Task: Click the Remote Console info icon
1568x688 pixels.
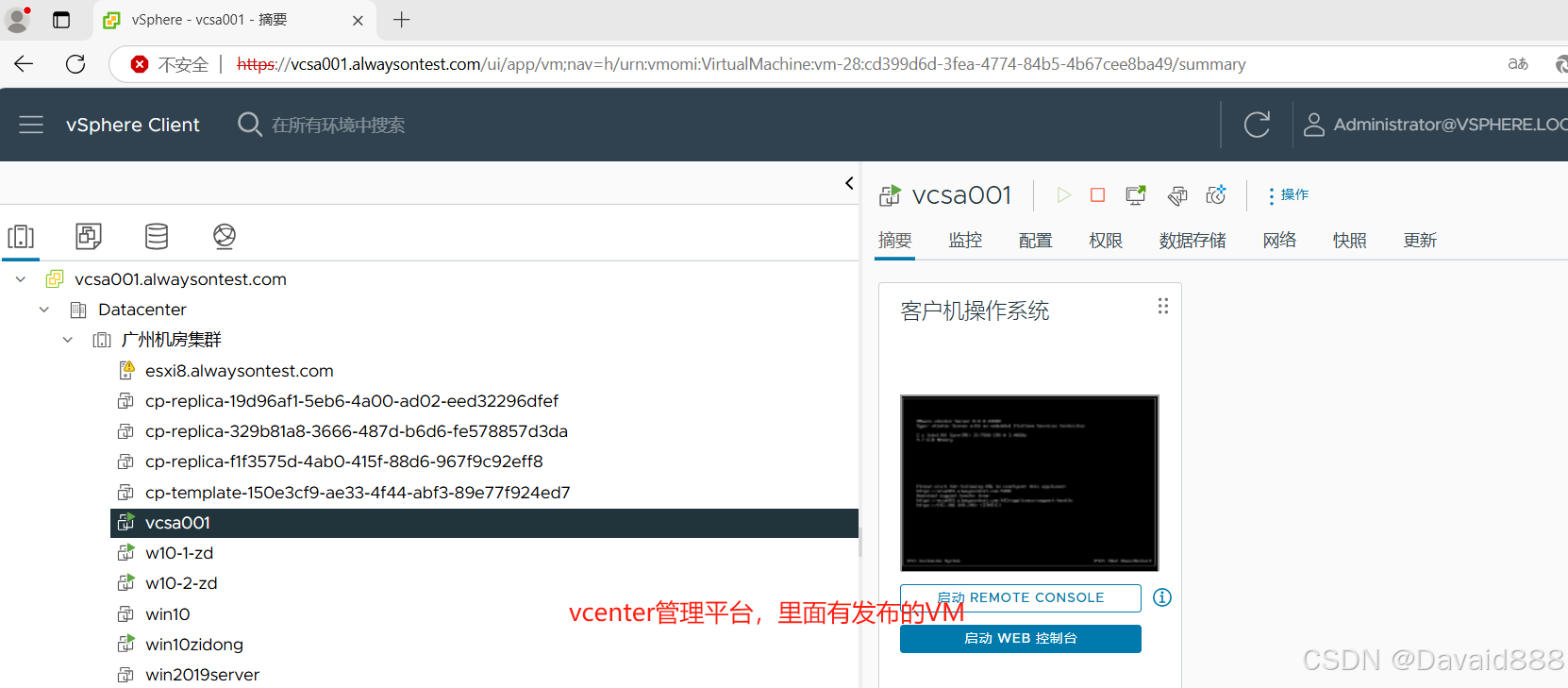Action: coord(1162,597)
